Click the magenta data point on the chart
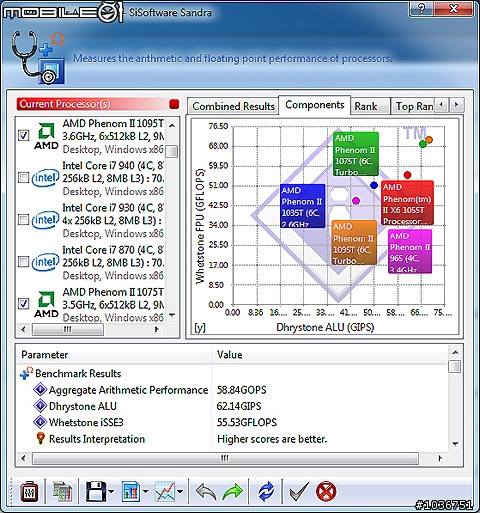 [356, 200]
